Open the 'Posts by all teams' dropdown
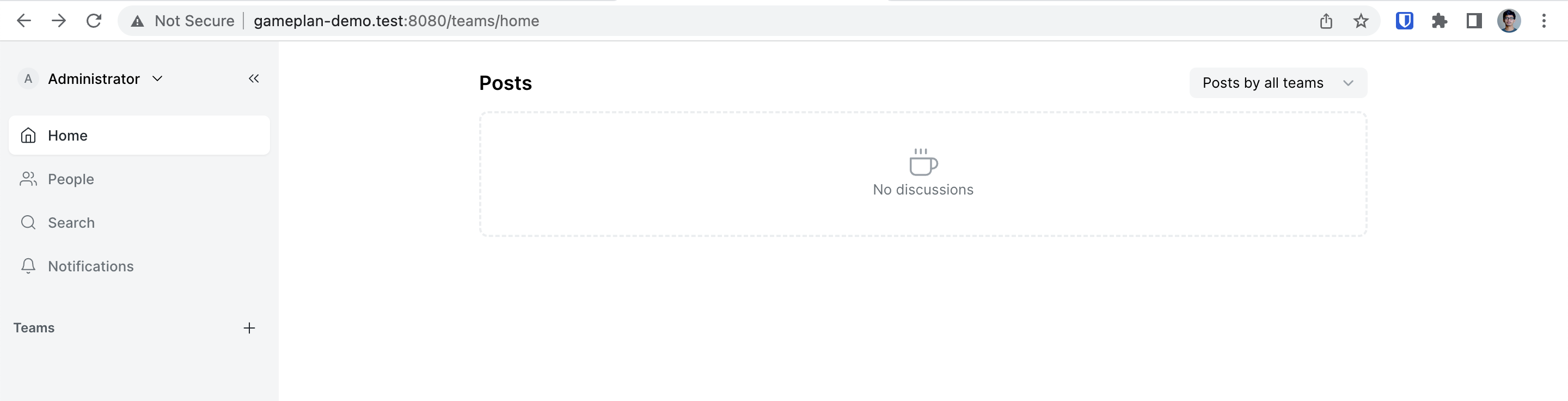1568x401 pixels. click(1277, 83)
